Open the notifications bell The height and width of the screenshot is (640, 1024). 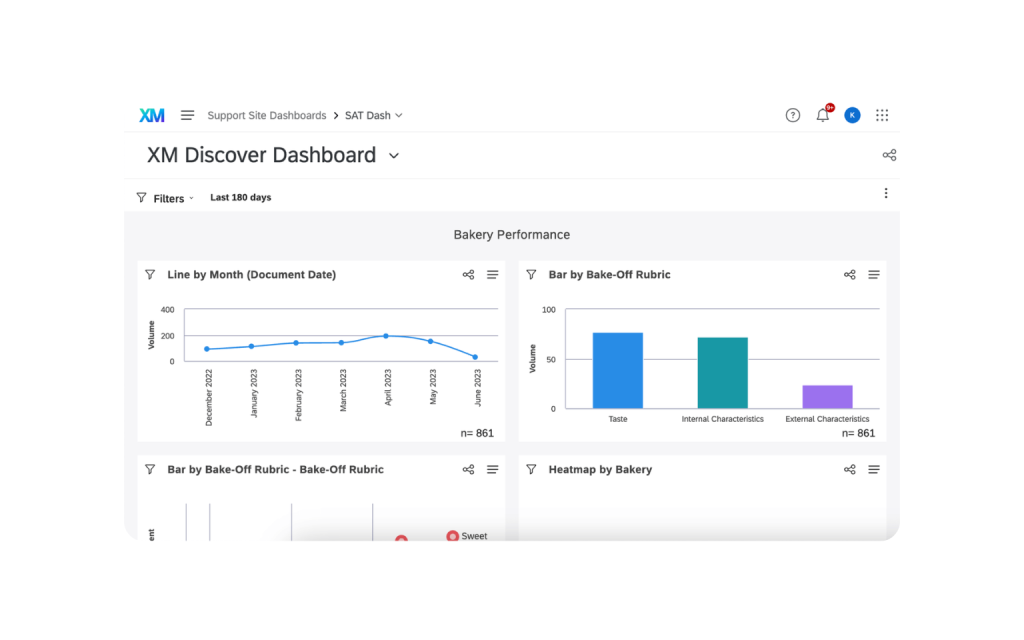[822, 115]
